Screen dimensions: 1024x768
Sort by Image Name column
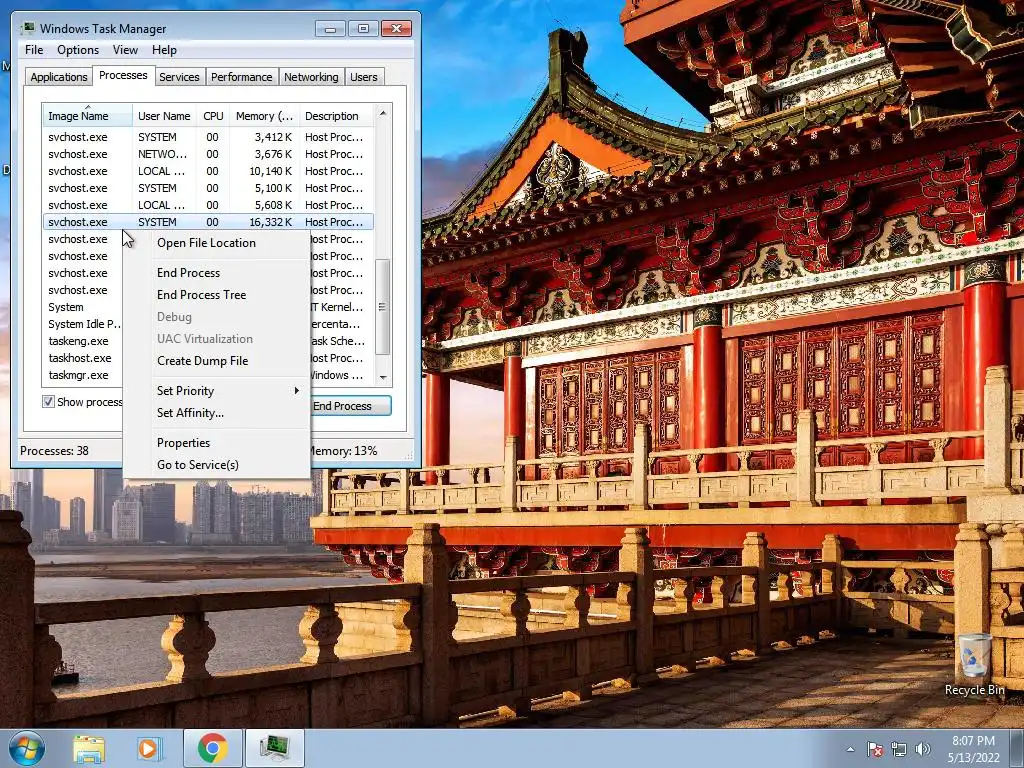(88, 116)
